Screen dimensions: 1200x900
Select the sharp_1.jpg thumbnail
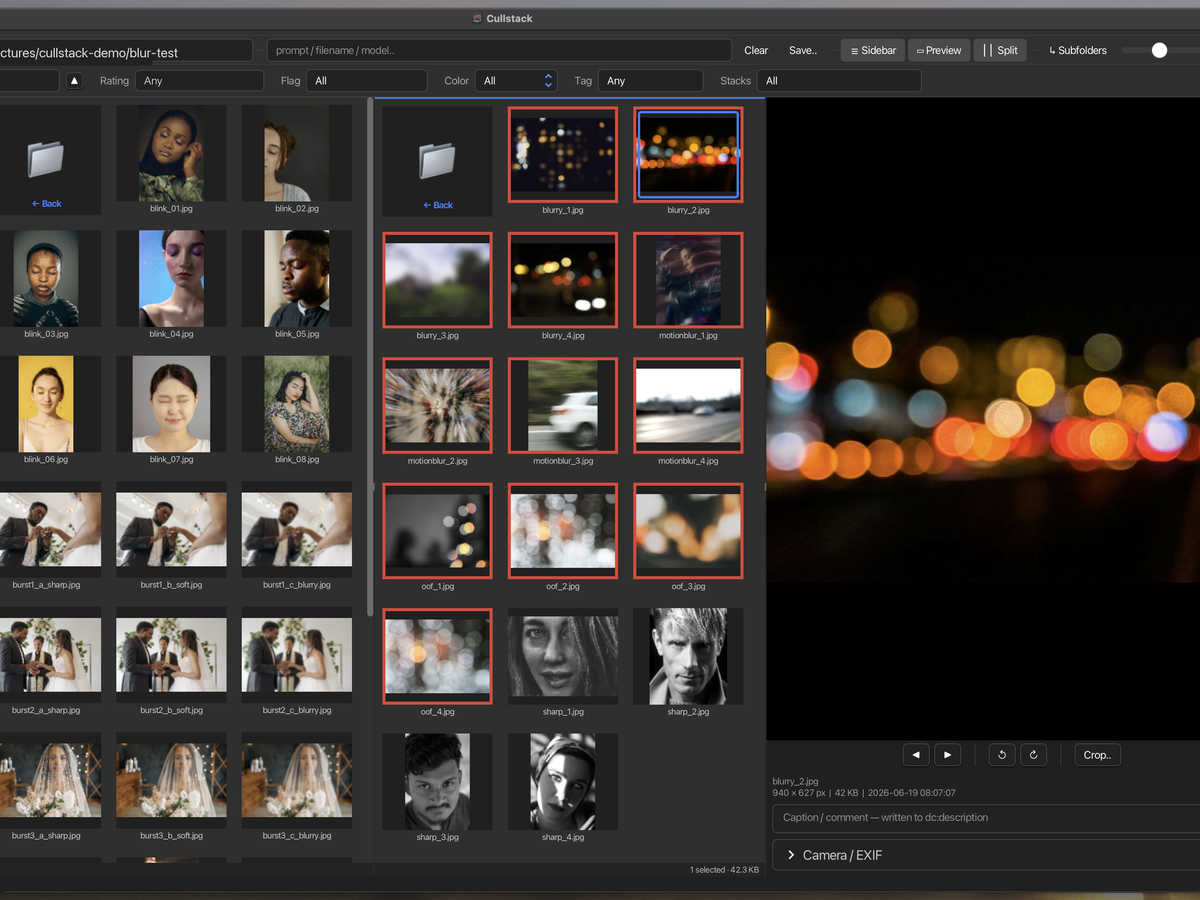tap(563, 656)
